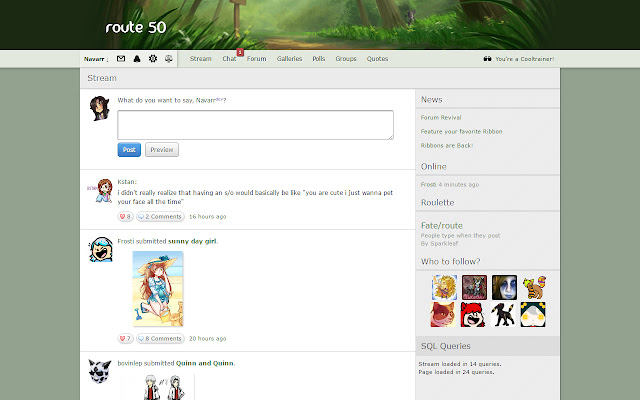The height and width of the screenshot is (400, 640).
Task: Click Navarr's avatar beside the post box
Action: 100,108
